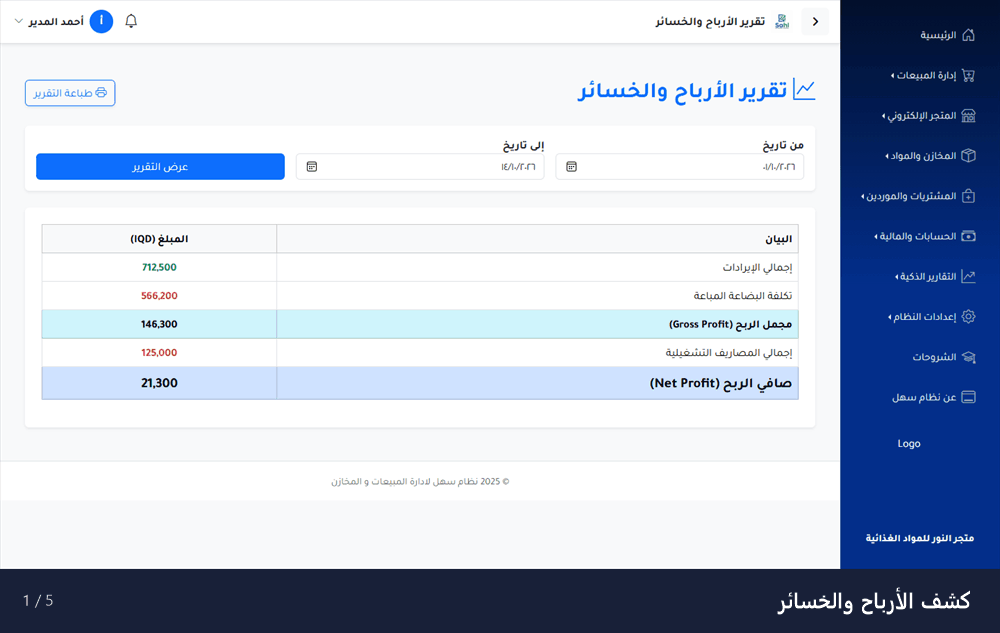Open the الرئيسية home icon in sidebar
1000x633 pixels.
coord(968,35)
